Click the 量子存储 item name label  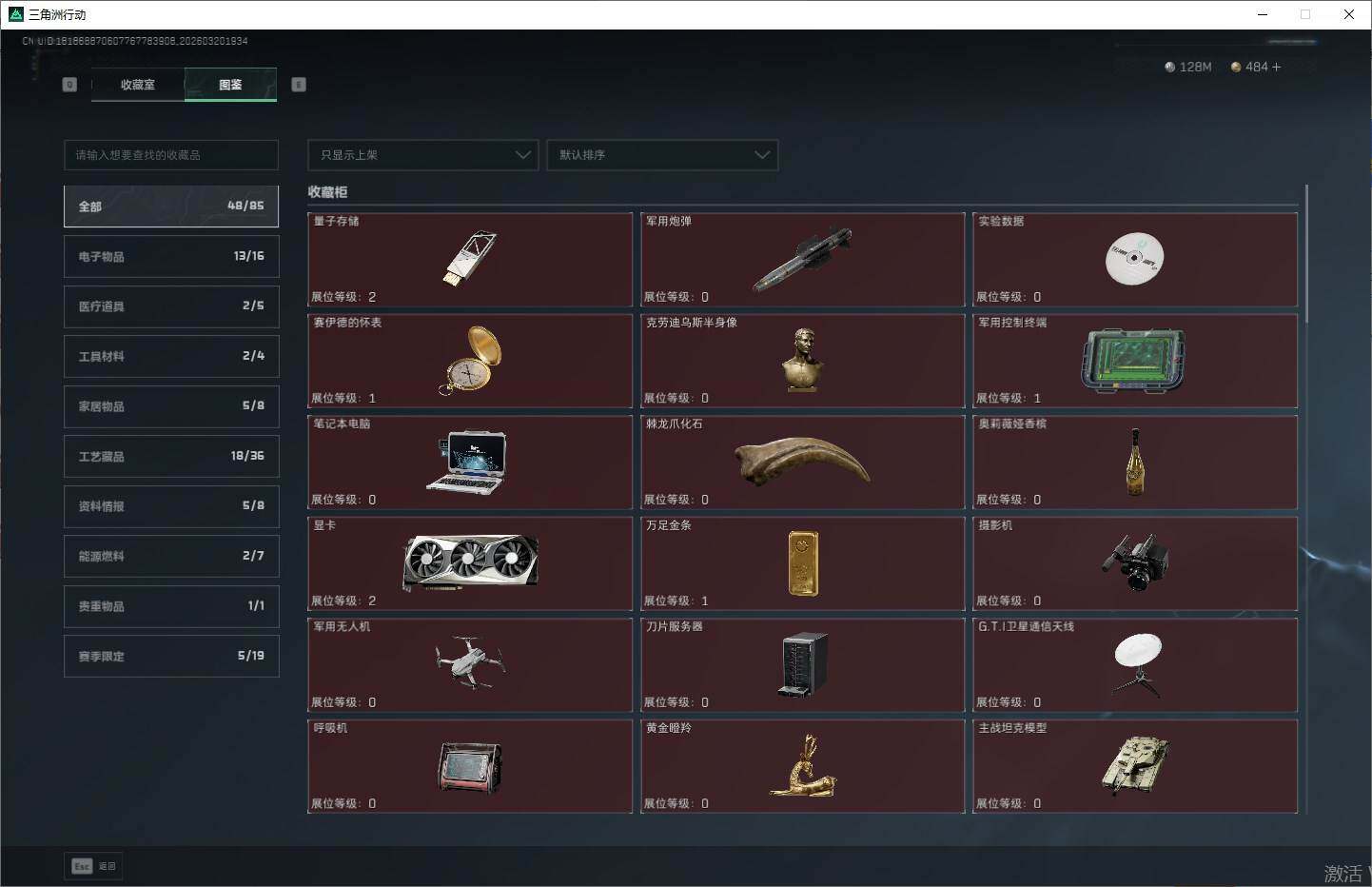click(337, 221)
